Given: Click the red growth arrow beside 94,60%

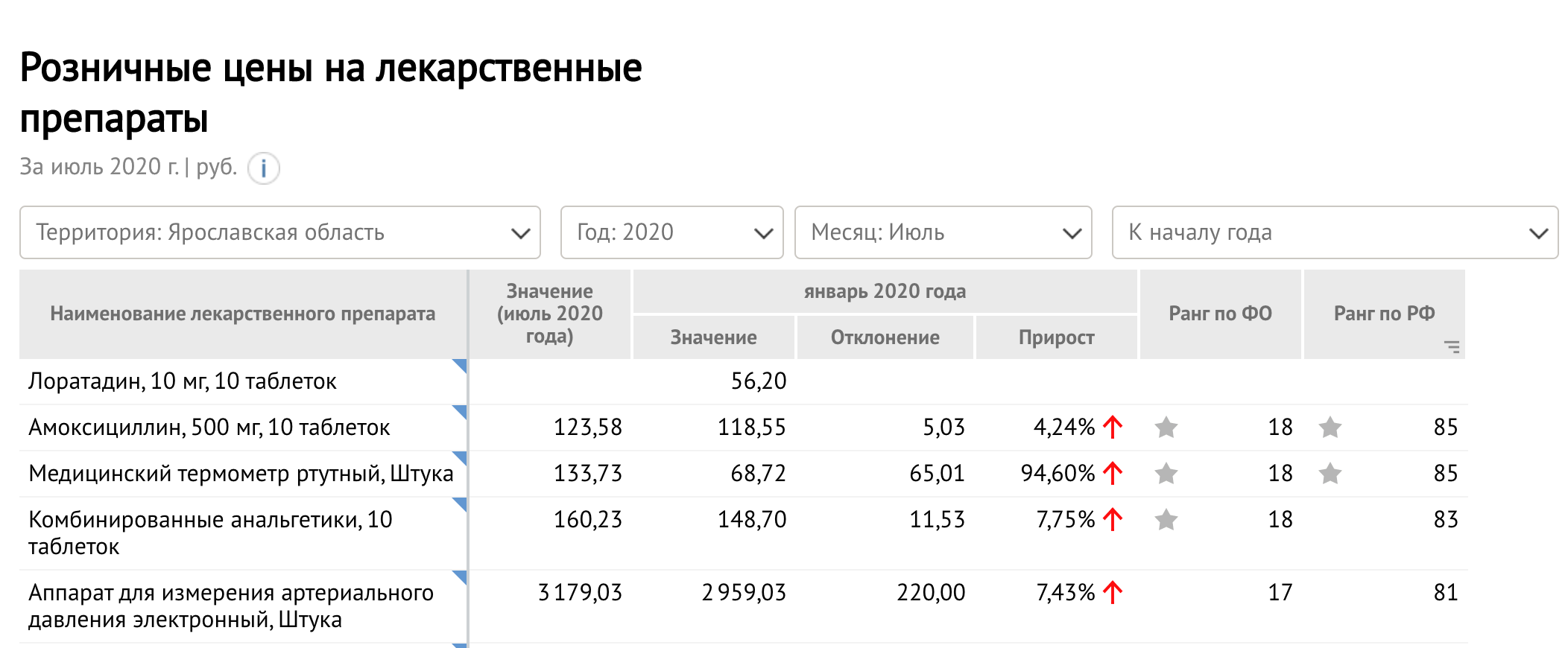Looking at the screenshot, I should click(x=1113, y=474).
